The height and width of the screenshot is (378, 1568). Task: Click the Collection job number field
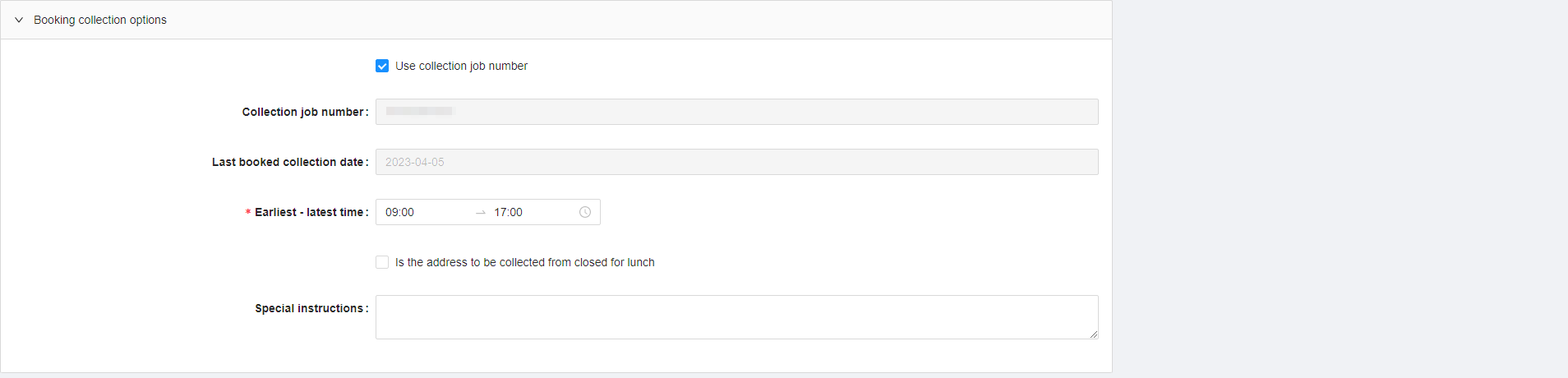pos(736,112)
